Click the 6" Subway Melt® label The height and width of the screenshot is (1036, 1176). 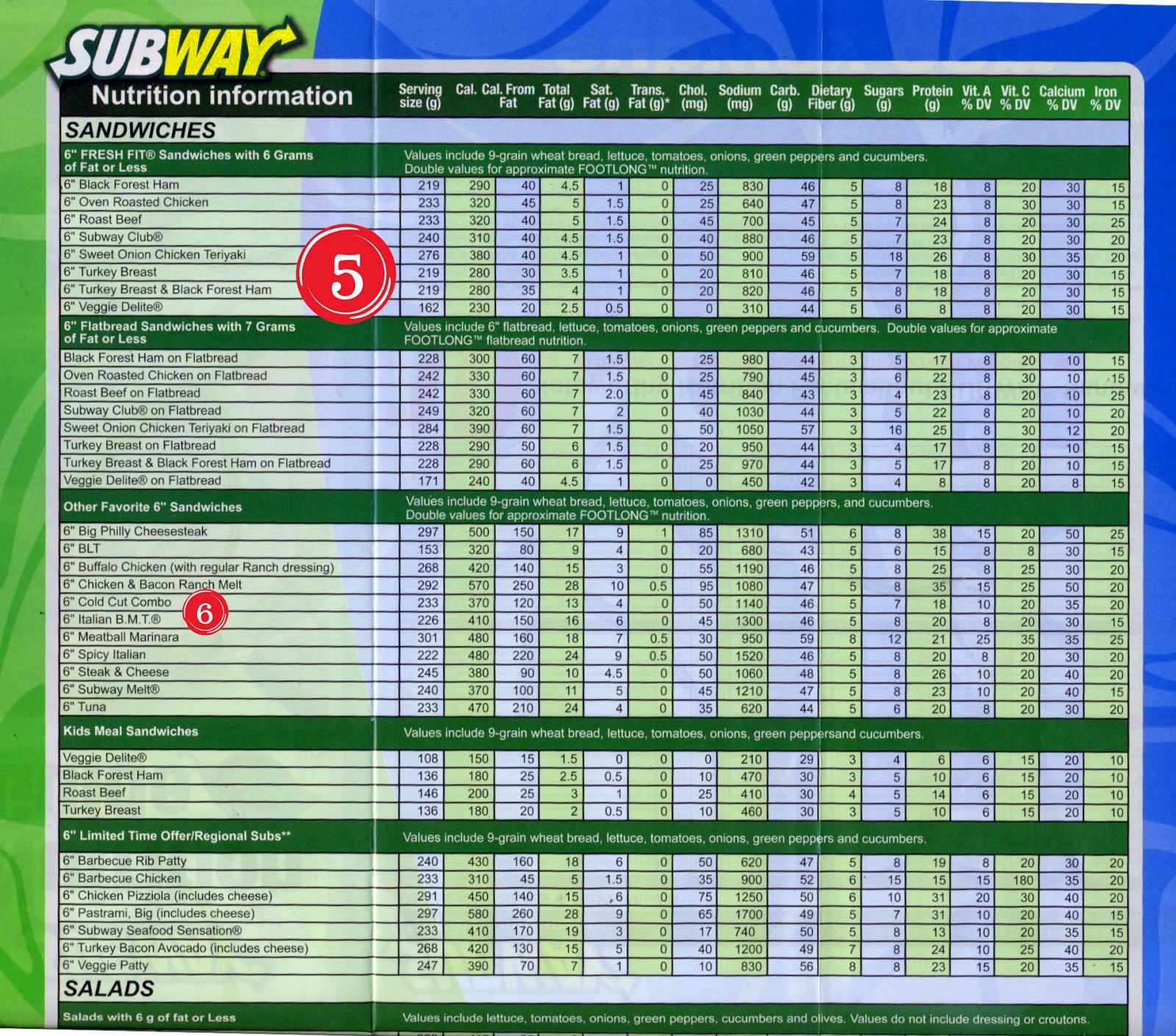(111, 690)
